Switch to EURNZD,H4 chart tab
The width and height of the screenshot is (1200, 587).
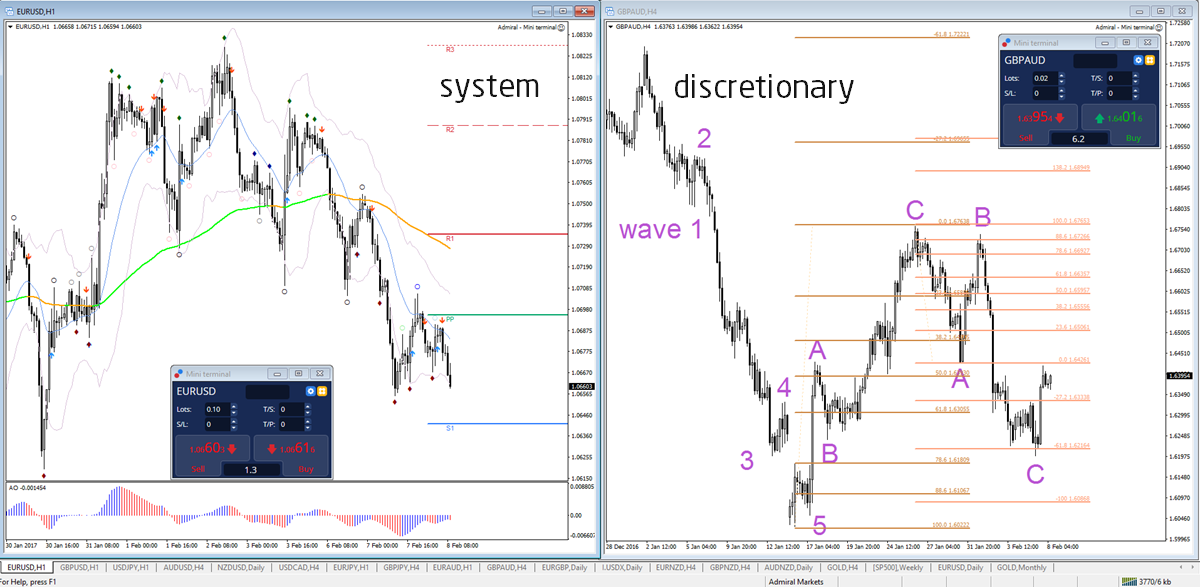click(x=676, y=567)
